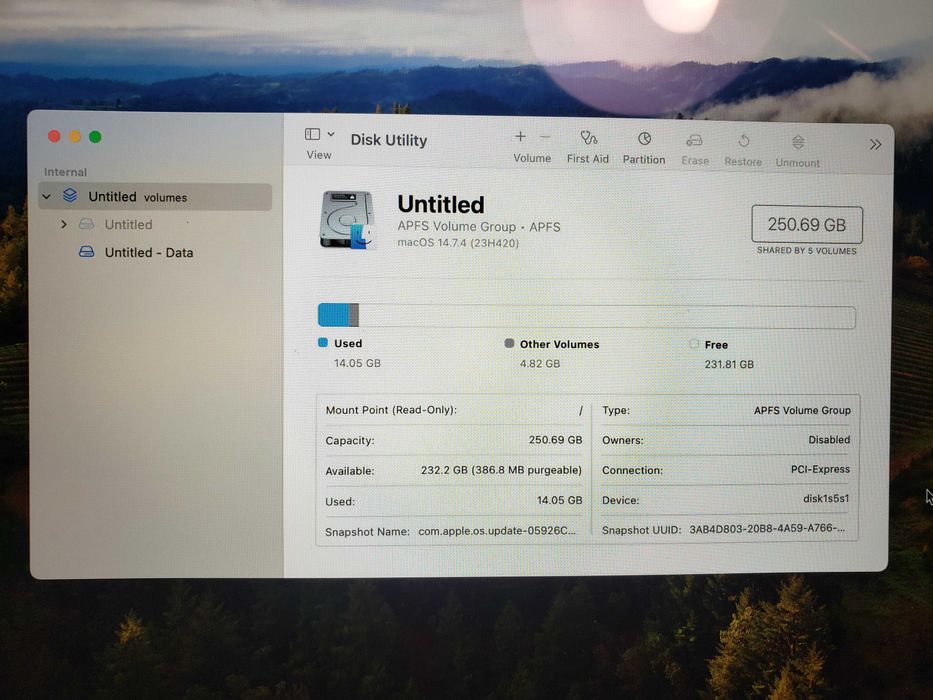Click the Internal sidebar section header
933x700 pixels.
point(65,172)
